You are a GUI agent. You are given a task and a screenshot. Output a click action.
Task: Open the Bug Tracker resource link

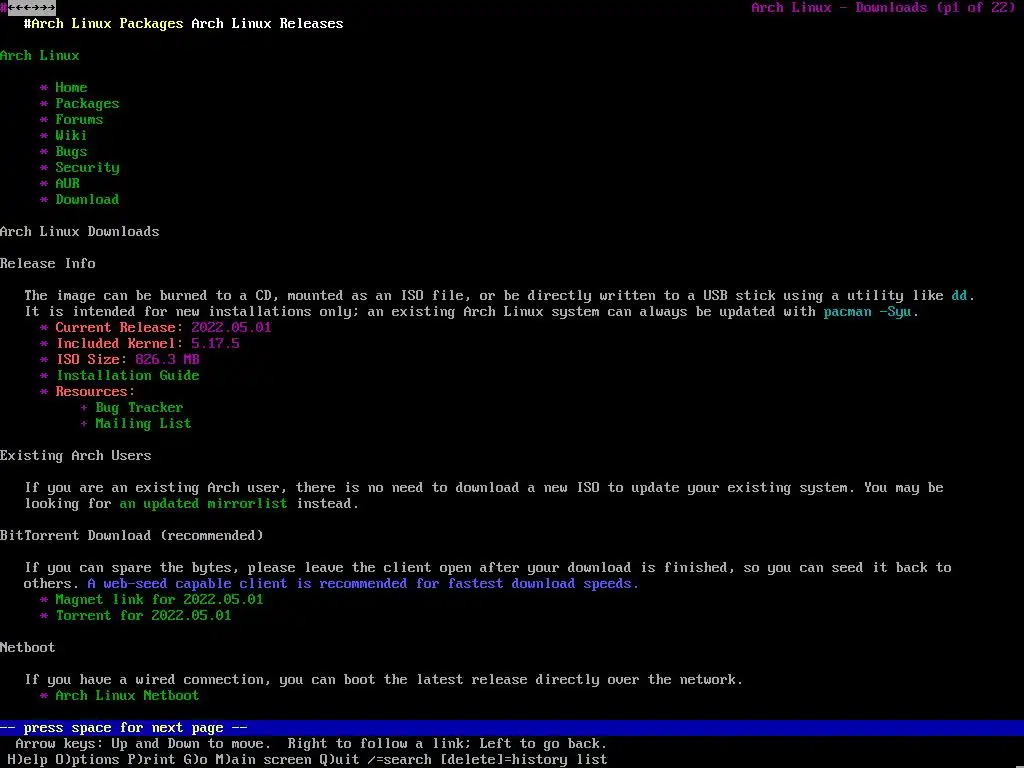tap(139, 408)
